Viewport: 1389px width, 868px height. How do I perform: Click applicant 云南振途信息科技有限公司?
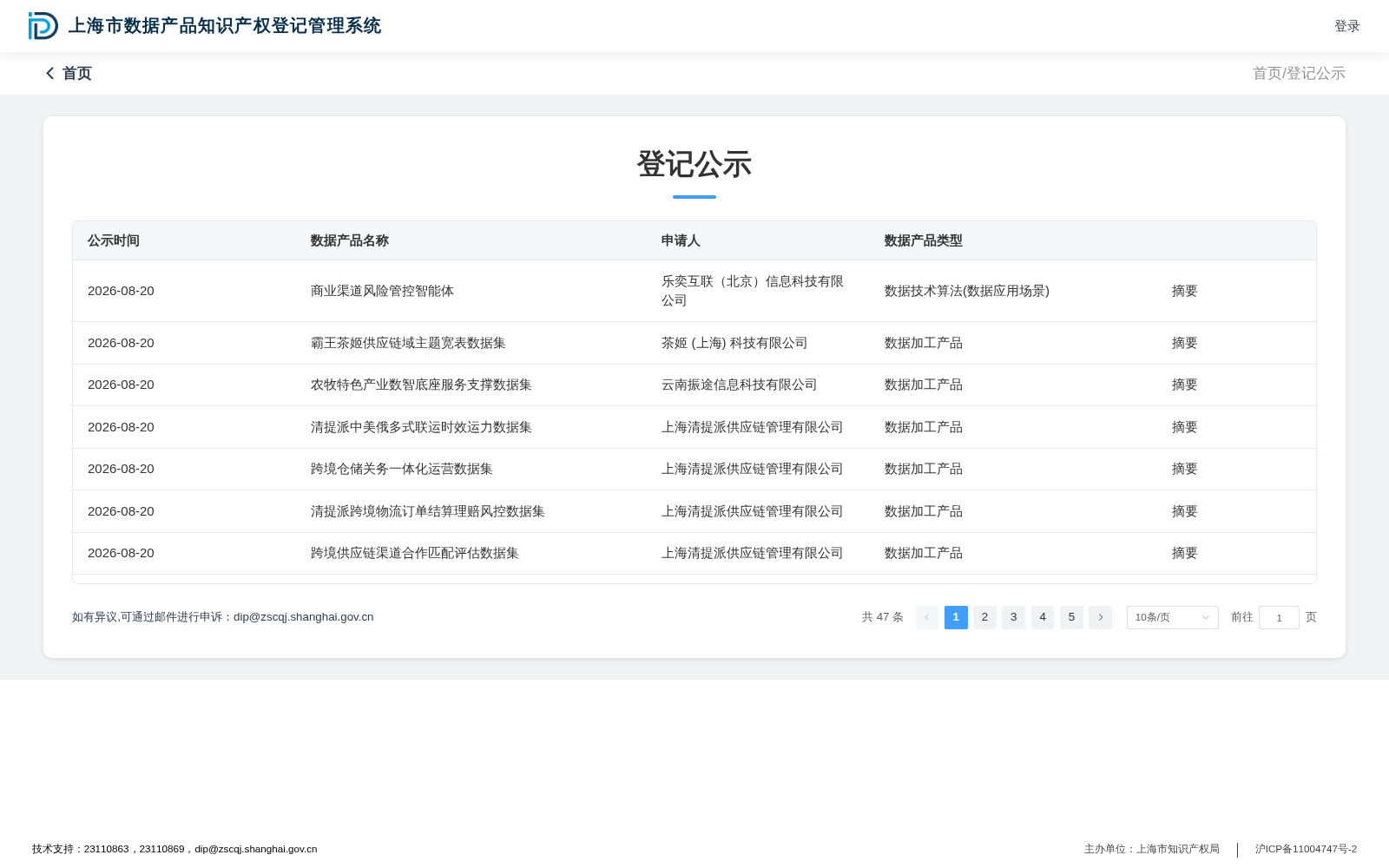739,385
